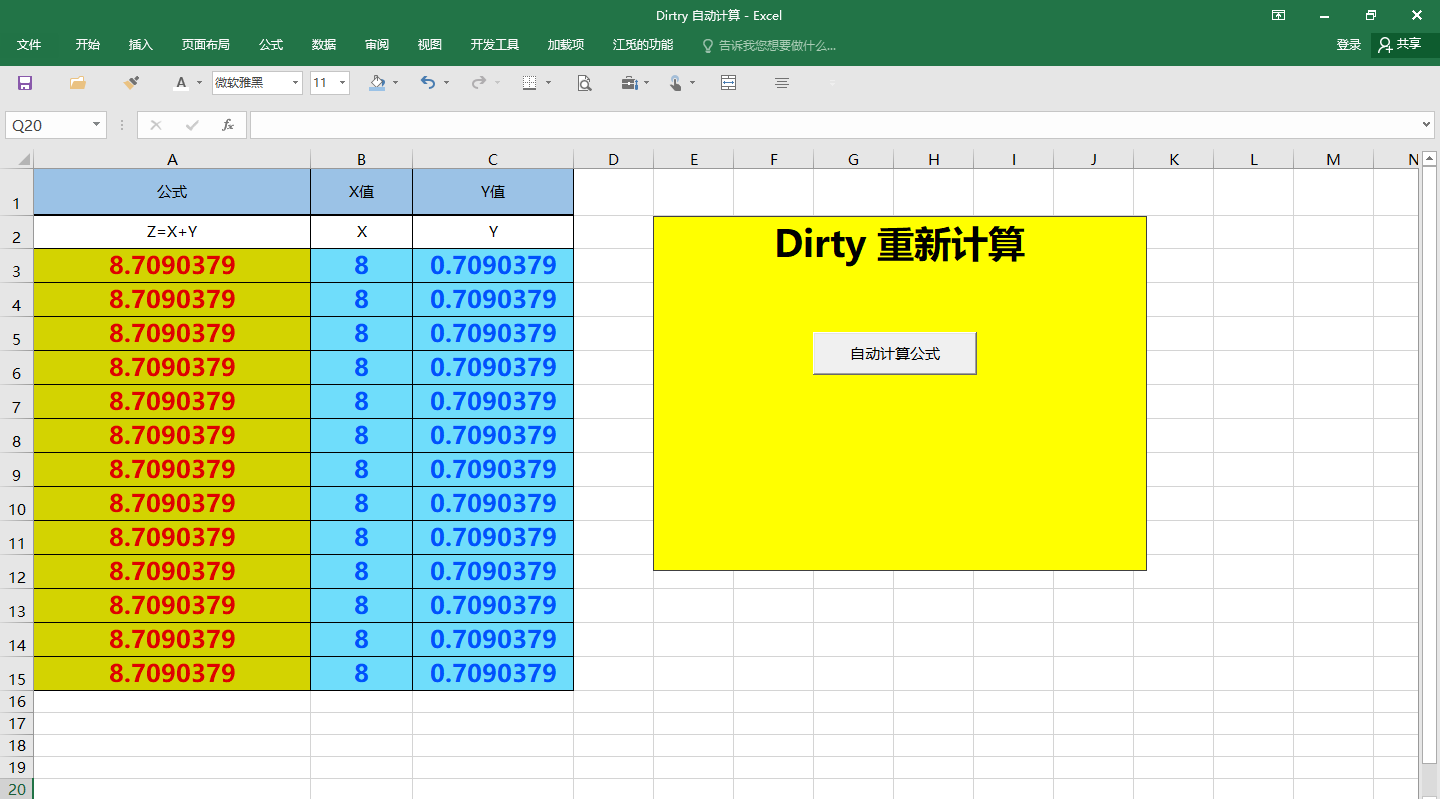Click the Undo arrow icon

[428, 83]
